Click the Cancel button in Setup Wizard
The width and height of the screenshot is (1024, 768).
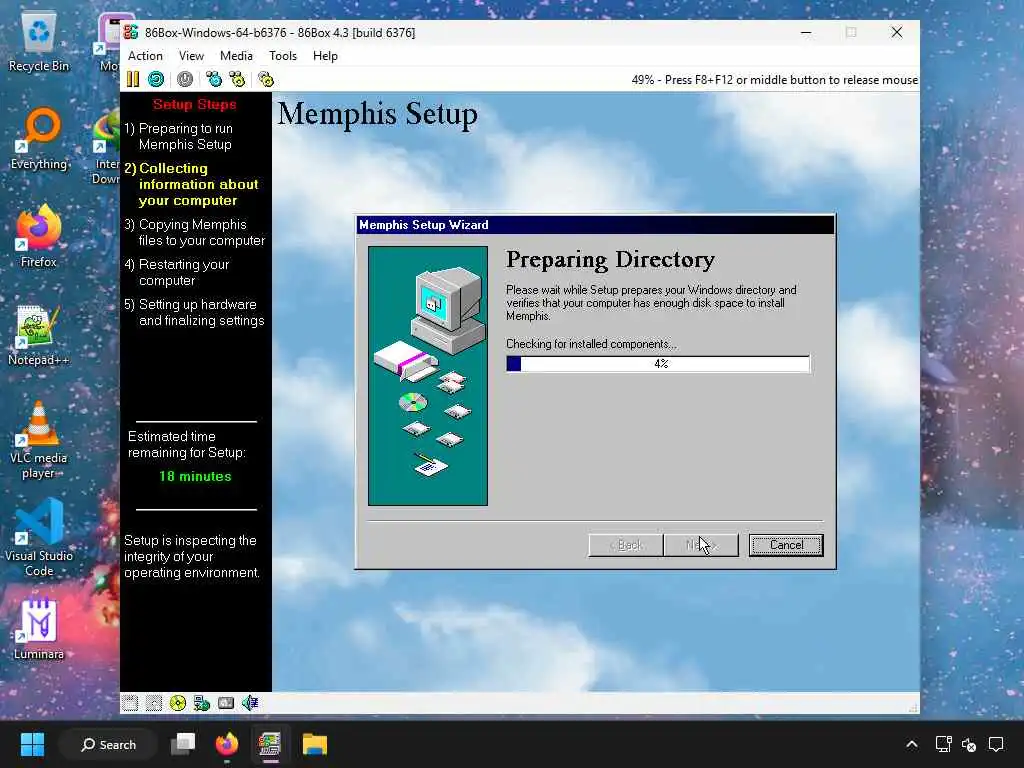[786, 545]
